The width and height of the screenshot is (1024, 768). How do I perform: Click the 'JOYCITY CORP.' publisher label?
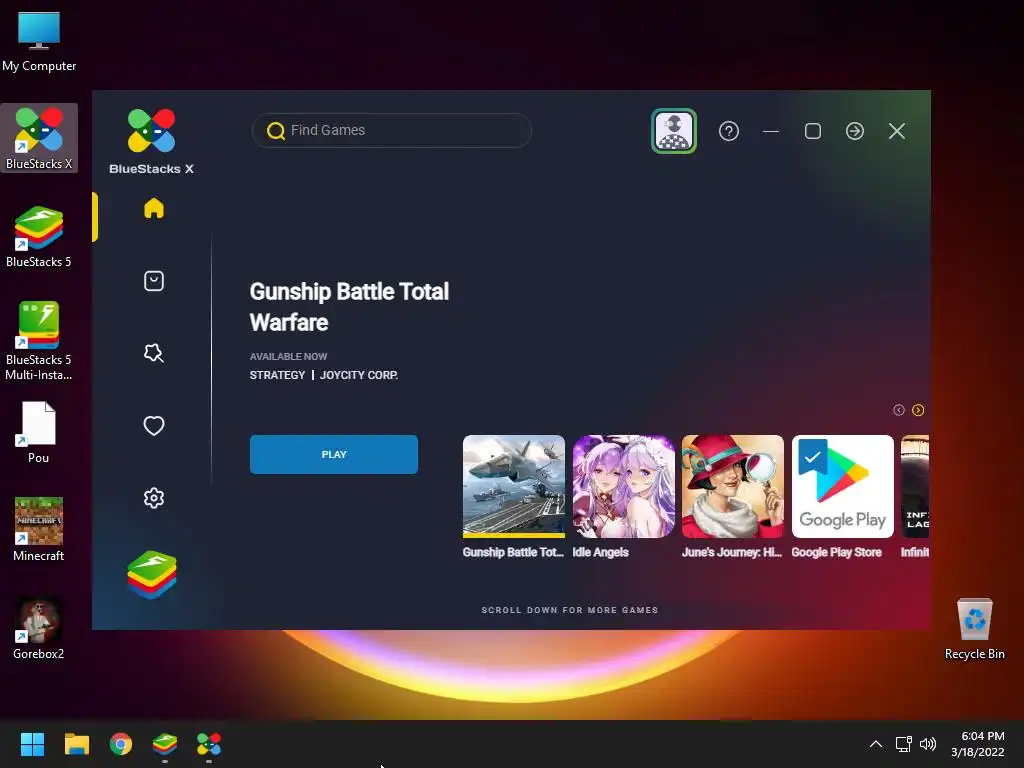359,375
